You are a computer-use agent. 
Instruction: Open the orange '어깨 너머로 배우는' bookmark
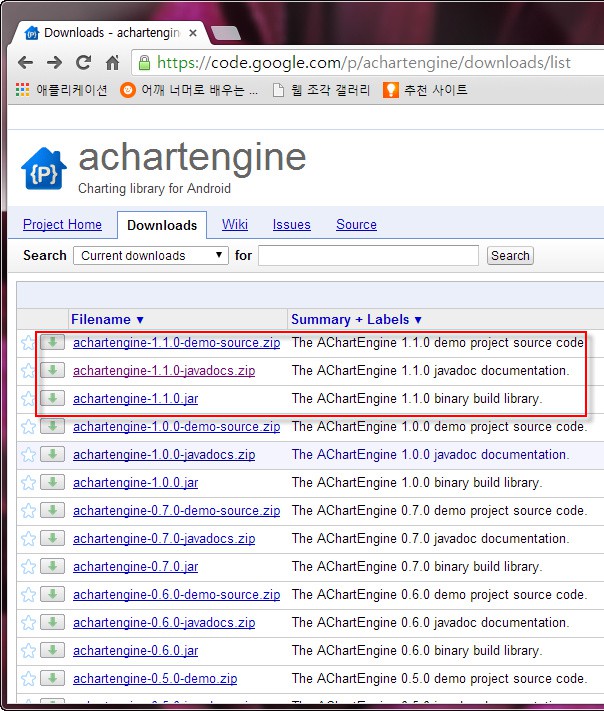[x=189, y=90]
